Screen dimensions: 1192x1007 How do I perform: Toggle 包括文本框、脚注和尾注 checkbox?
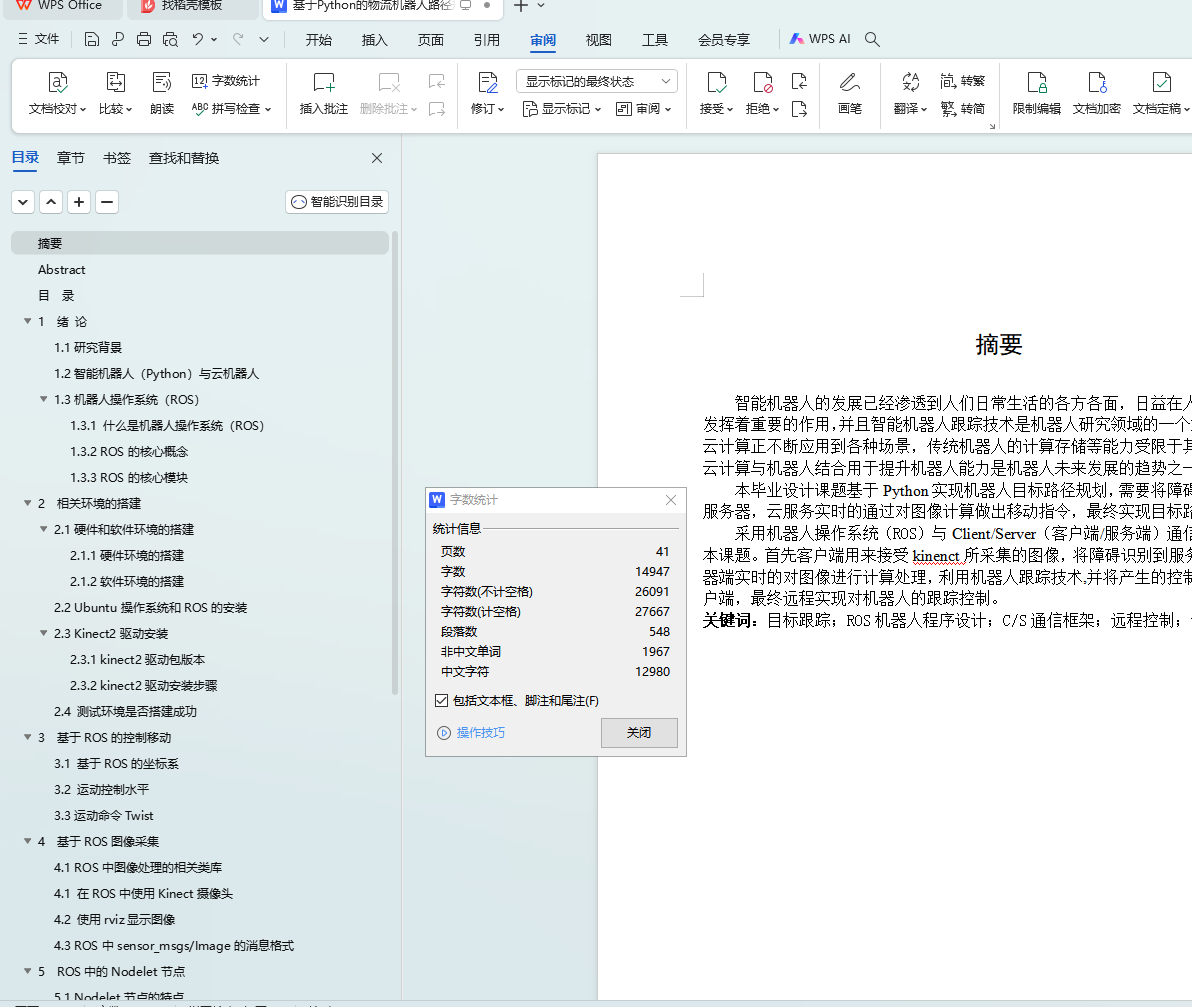[x=442, y=701]
